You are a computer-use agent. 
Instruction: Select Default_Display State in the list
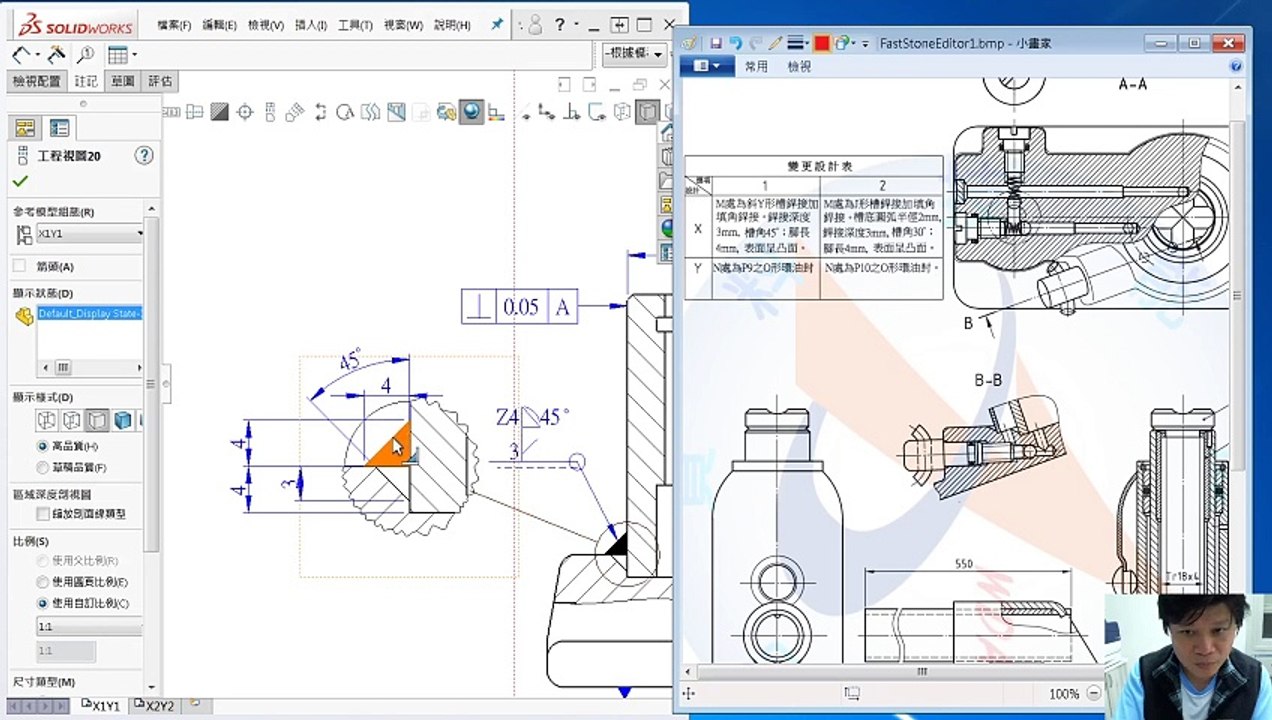coord(90,313)
